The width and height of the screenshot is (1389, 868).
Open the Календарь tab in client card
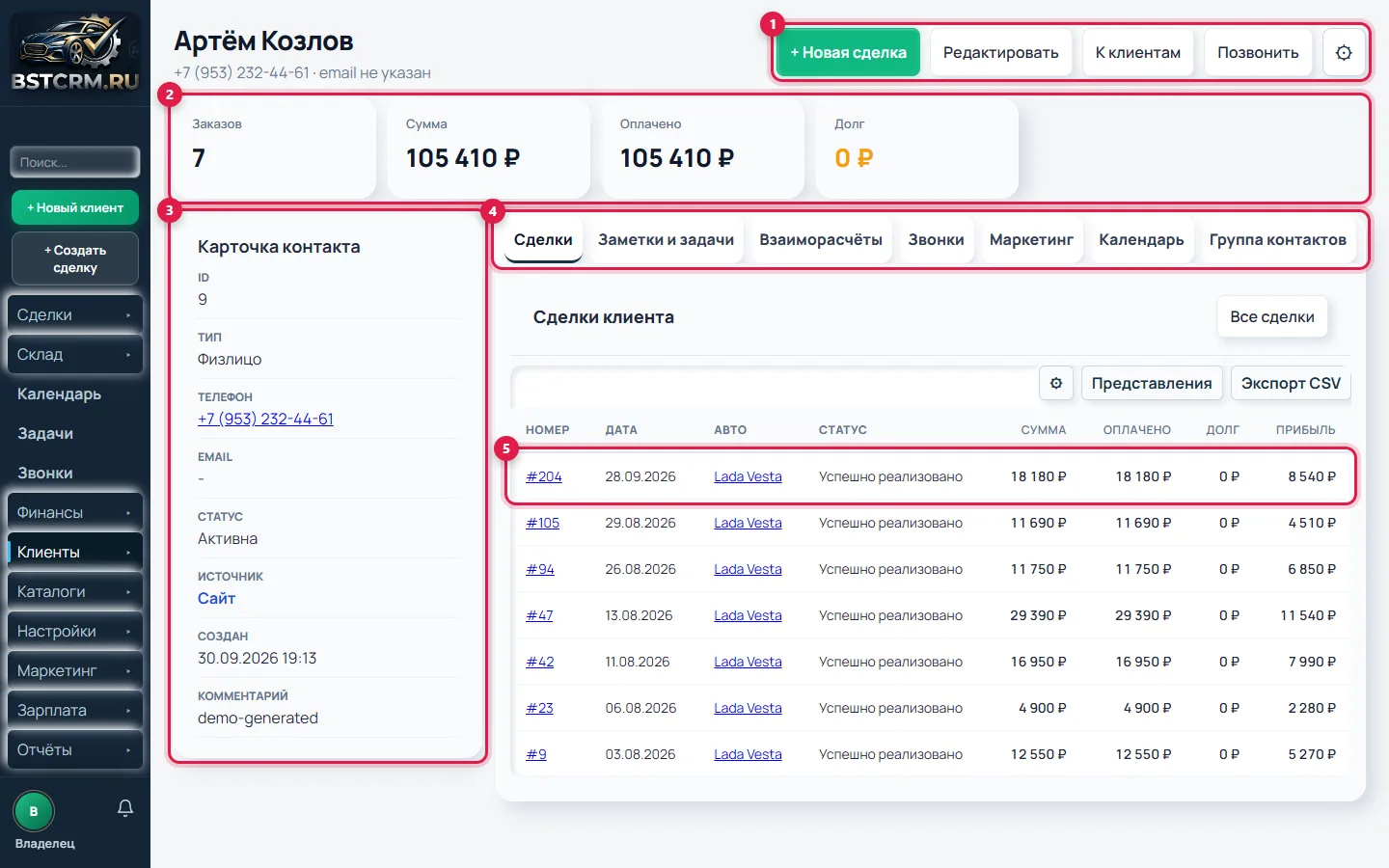coord(1141,240)
